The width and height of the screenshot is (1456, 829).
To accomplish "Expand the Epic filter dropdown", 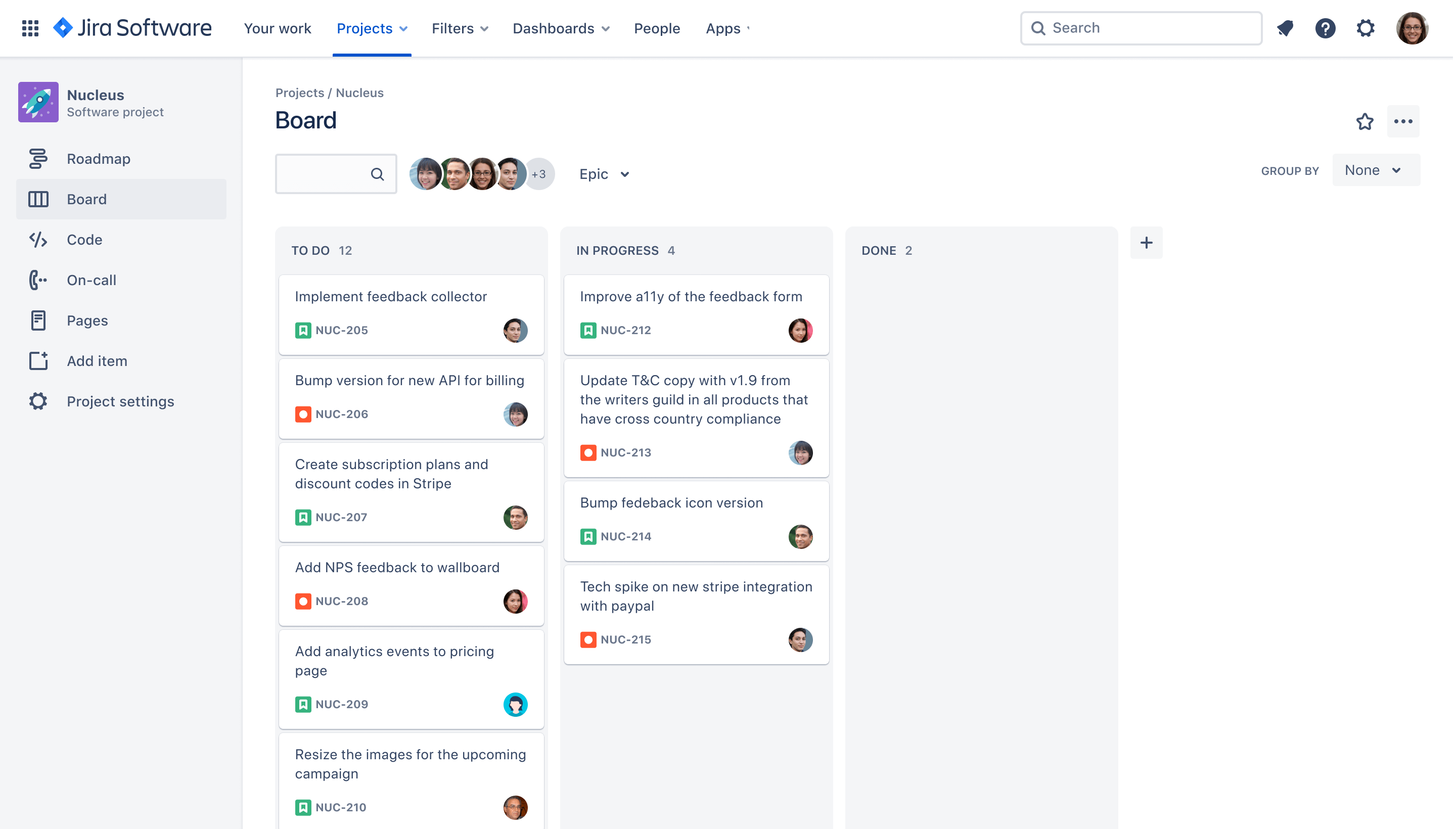I will tap(604, 173).
